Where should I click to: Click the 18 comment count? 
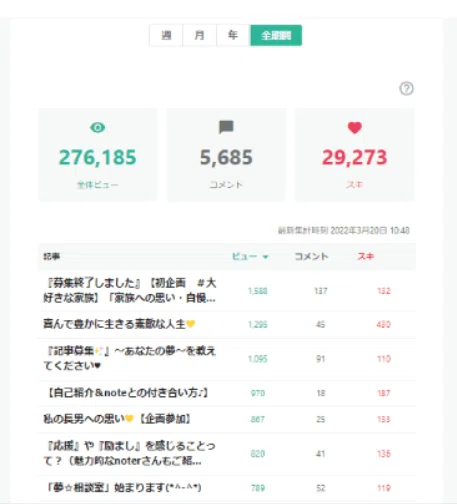click(321, 393)
